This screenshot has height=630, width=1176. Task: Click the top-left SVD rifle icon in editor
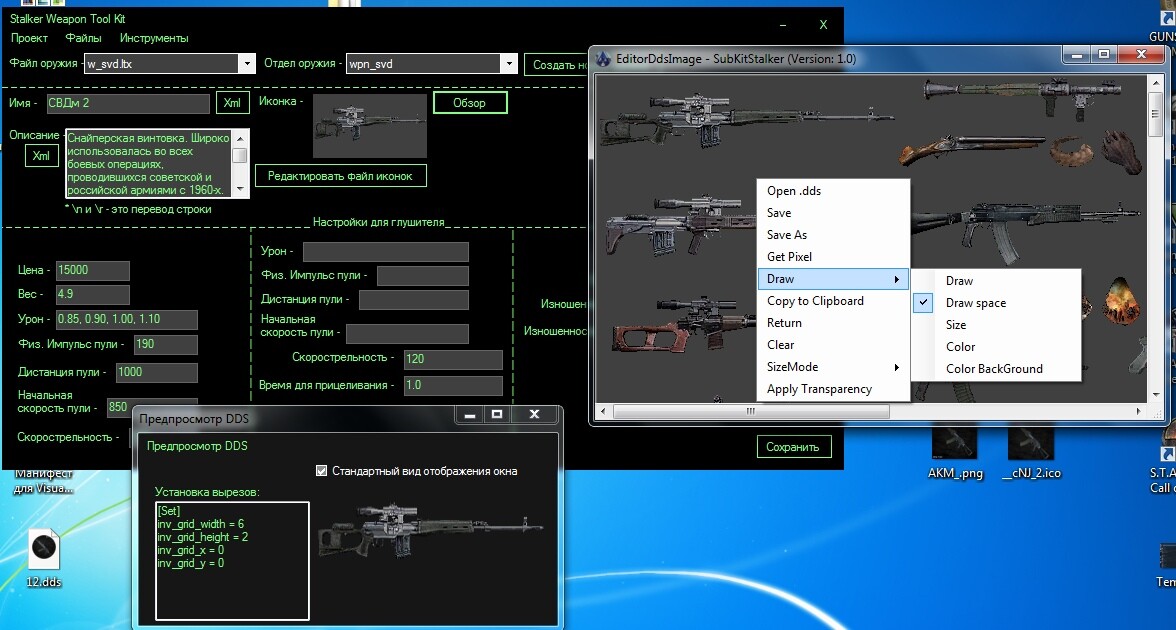click(x=746, y=120)
